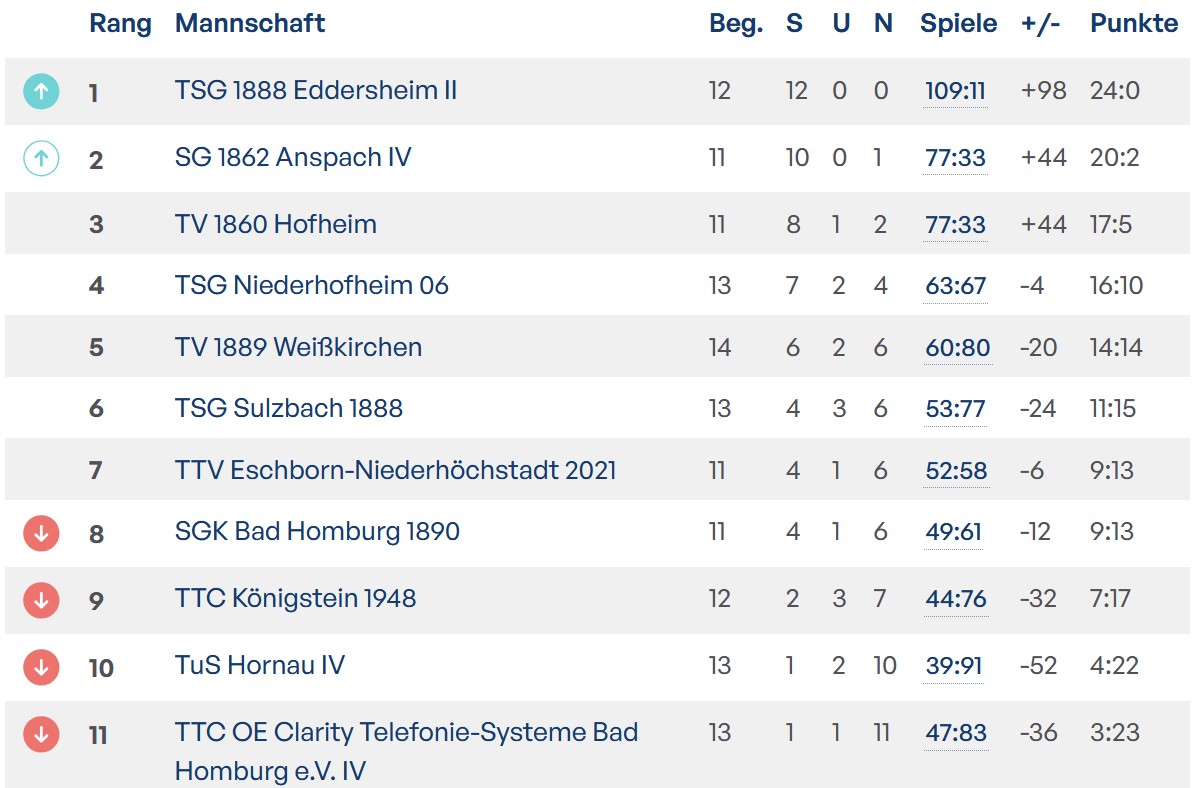Open the TV 1860 Hofheim team link
Viewport: 1192px width, 788px height.
(x=276, y=224)
